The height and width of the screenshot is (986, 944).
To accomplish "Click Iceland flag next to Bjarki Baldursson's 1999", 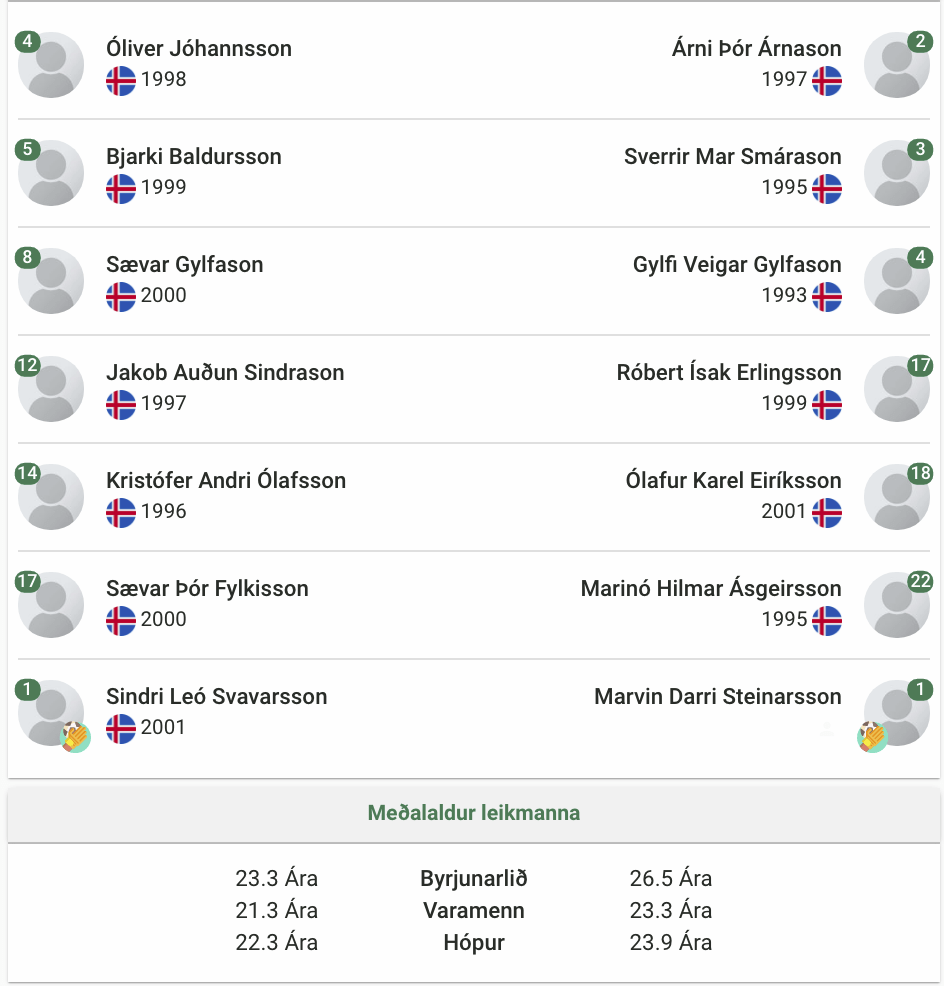I will pos(121,189).
